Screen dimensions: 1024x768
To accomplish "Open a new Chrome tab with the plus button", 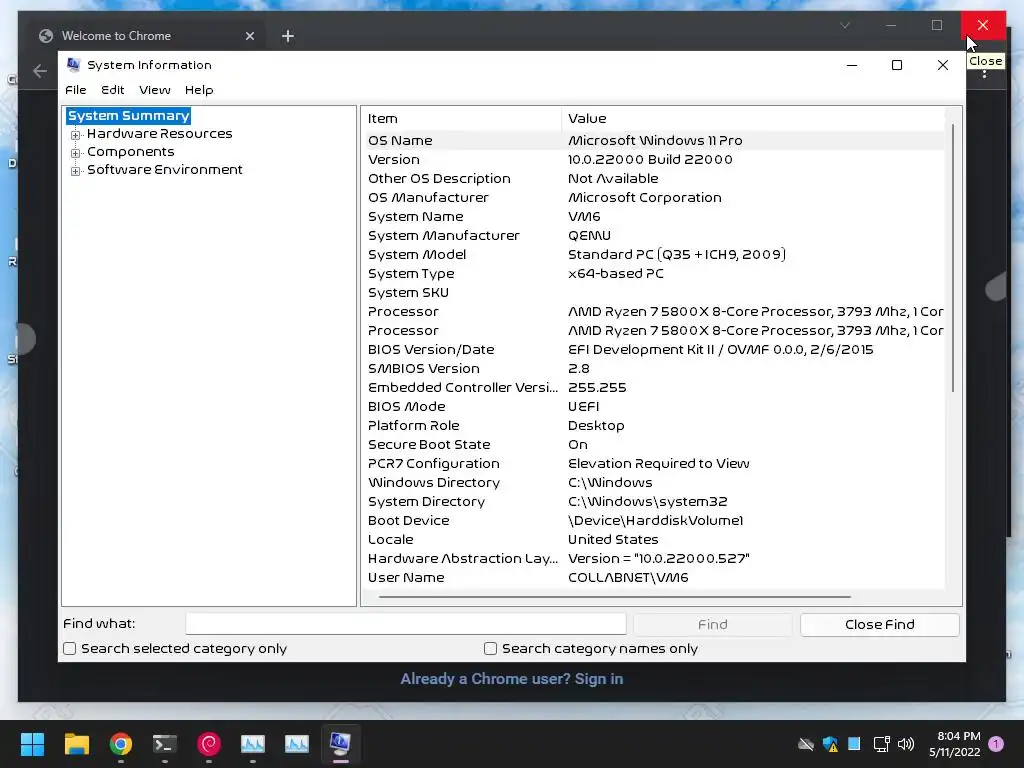I will 288,36.
